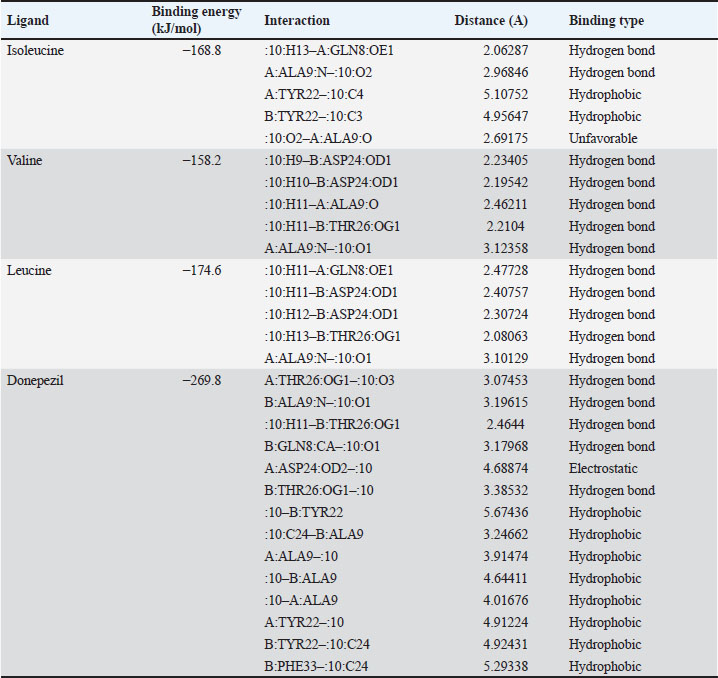
Task: Select the Binding type column header
Action: 606,21
